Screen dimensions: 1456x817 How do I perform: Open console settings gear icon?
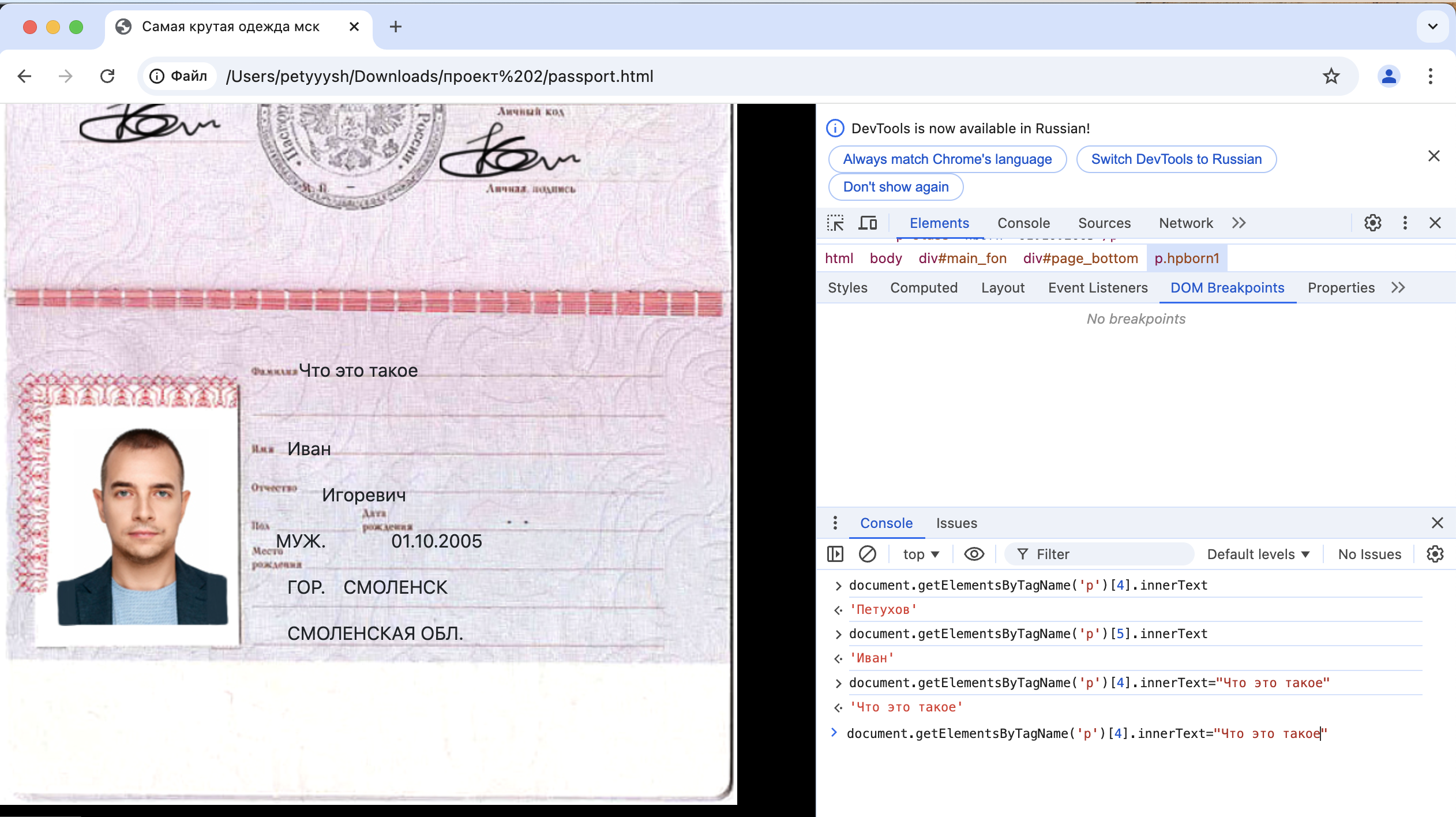[x=1435, y=554]
